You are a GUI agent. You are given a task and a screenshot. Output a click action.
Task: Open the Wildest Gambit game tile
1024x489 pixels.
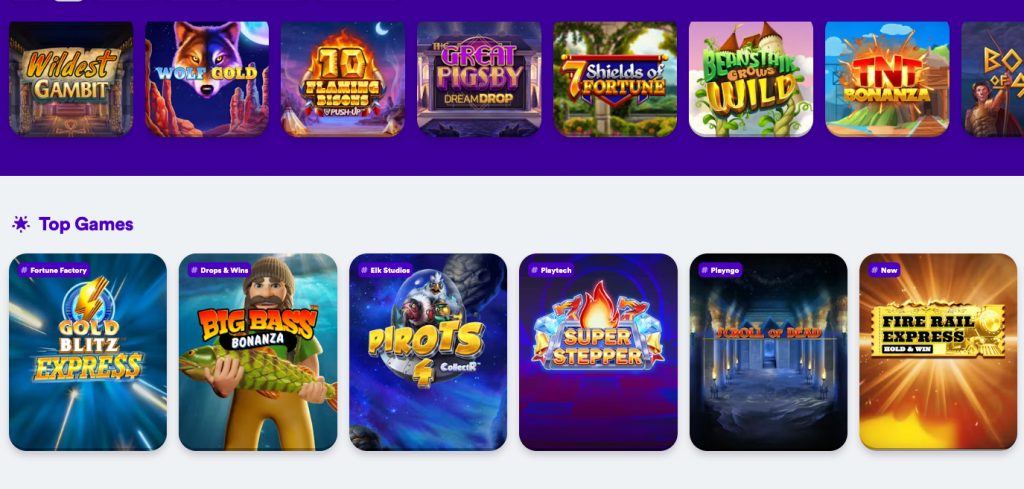pyautogui.click(x=71, y=79)
